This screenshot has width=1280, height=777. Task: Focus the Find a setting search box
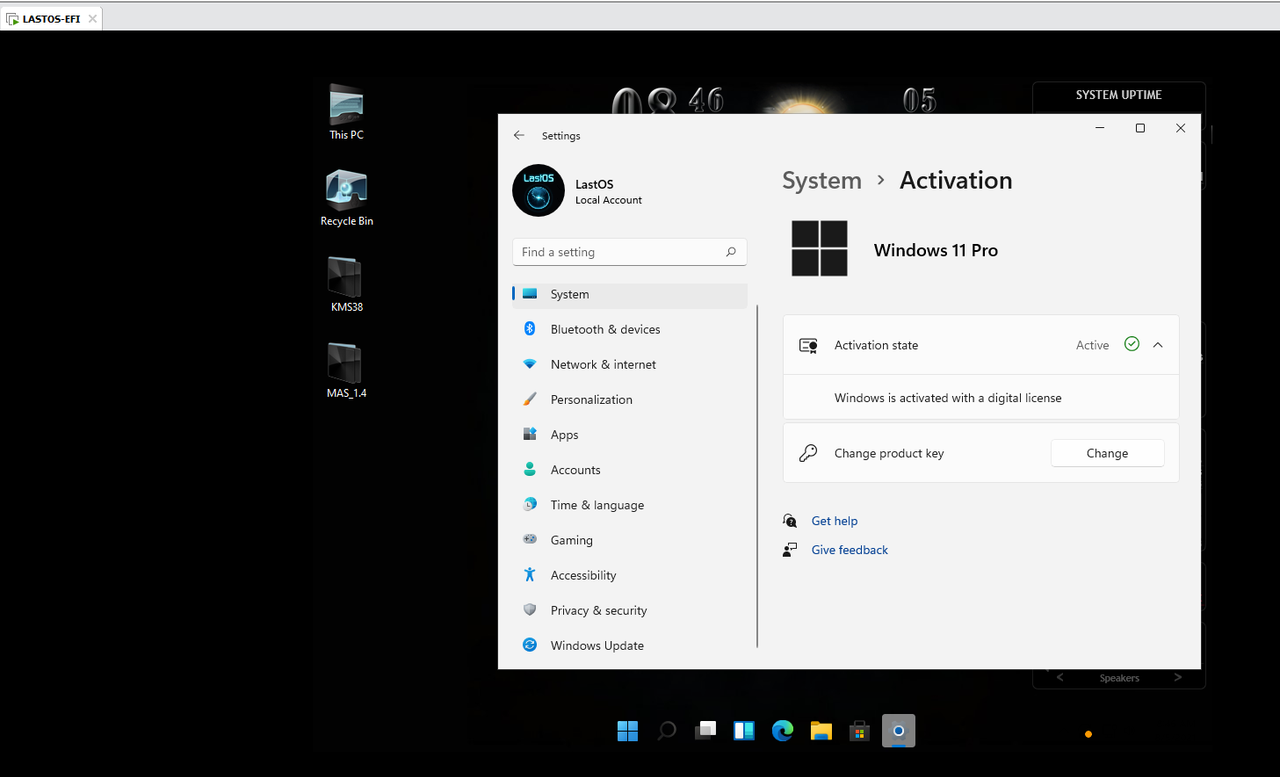pyautogui.click(x=629, y=252)
